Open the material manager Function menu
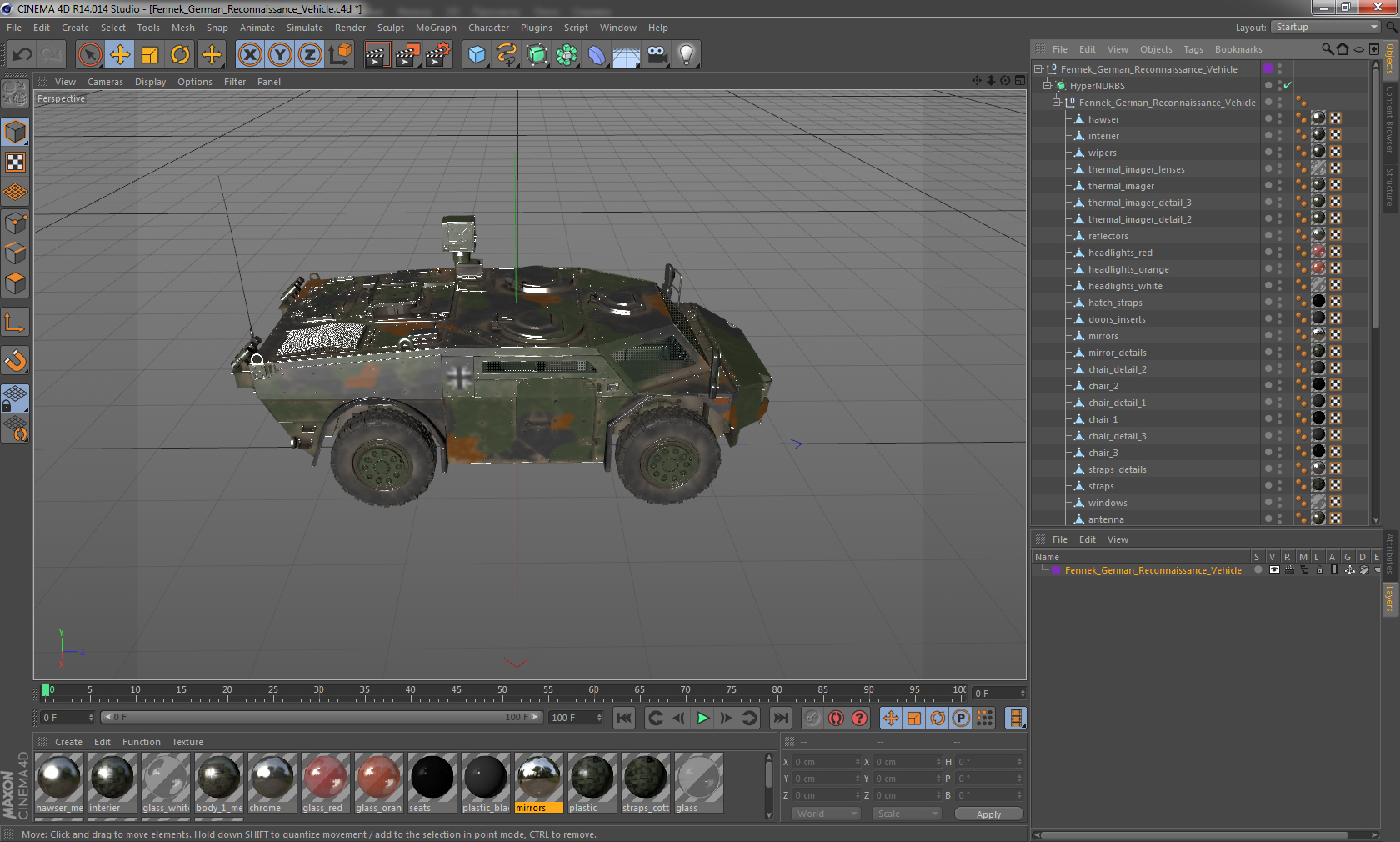 141,742
